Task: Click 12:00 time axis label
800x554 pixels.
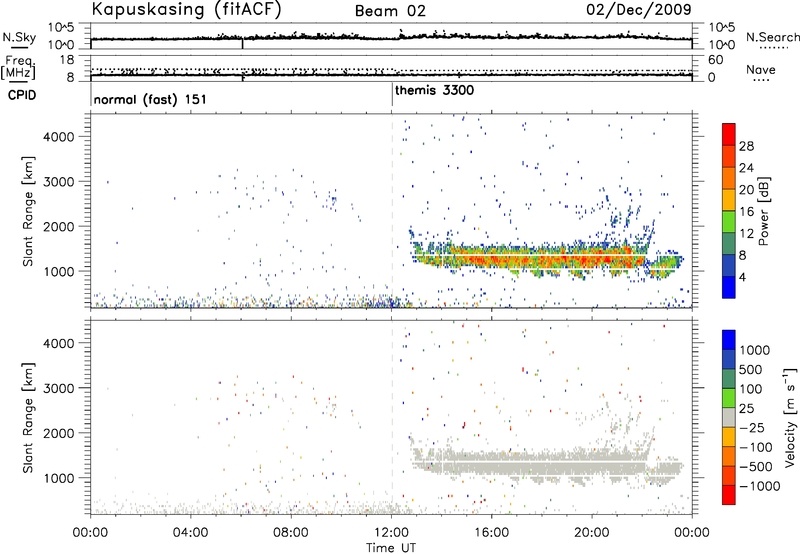Action: coord(392,532)
